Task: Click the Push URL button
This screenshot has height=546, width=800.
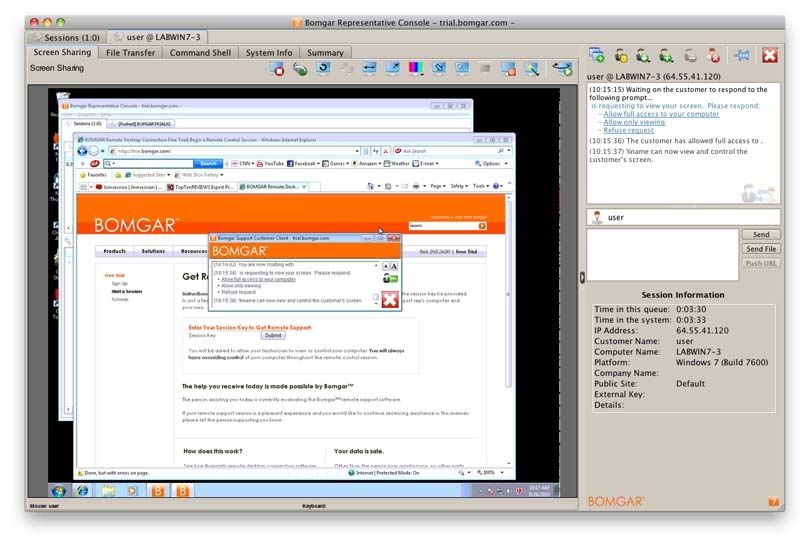Action: pyautogui.click(x=761, y=263)
